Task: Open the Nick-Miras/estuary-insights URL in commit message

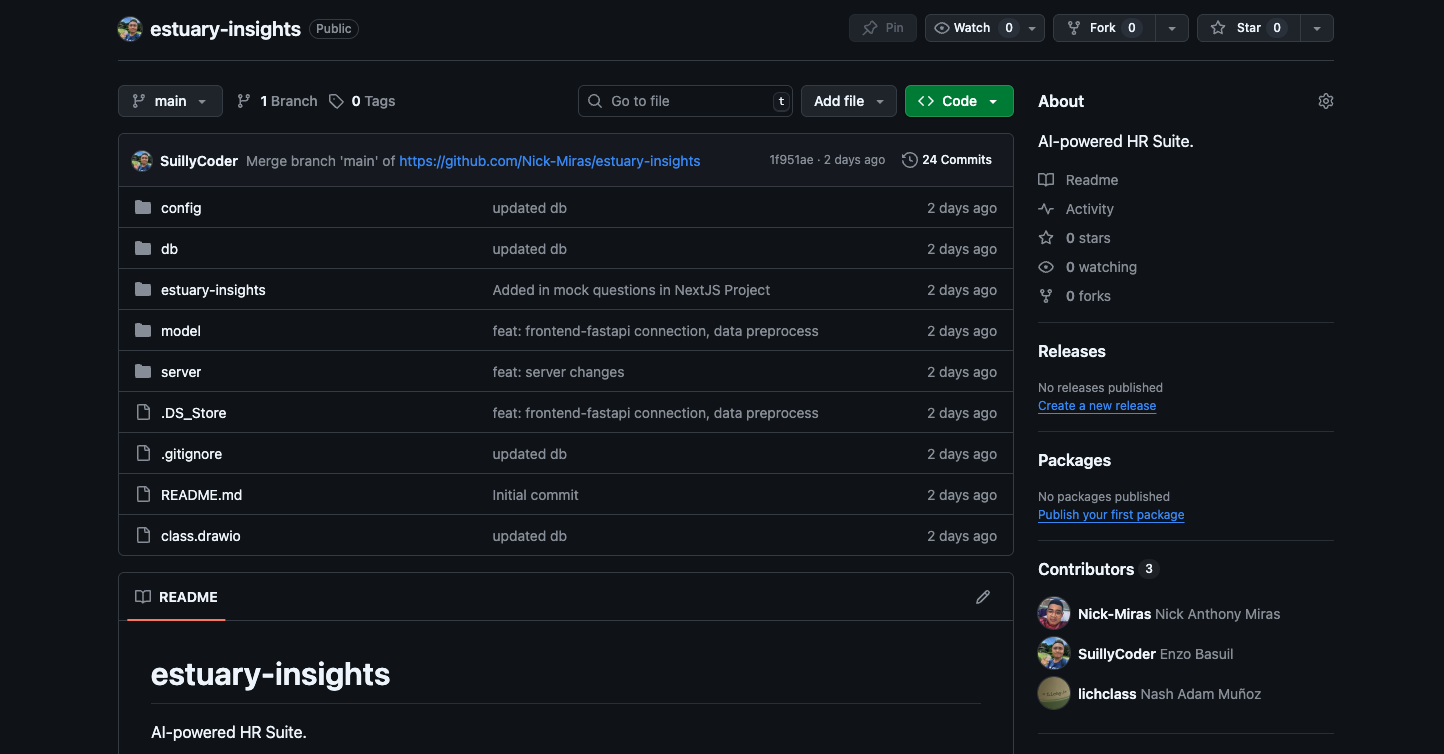Action: click(550, 161)
